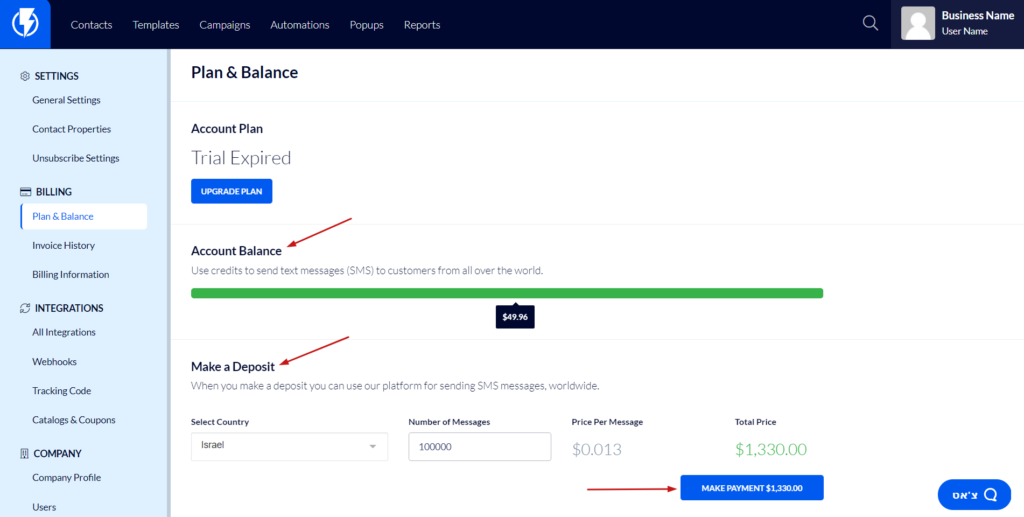Open Webhooks page
Image resolution: width=1024 pixels, height=517 pixels.
(x=54, y=362)
